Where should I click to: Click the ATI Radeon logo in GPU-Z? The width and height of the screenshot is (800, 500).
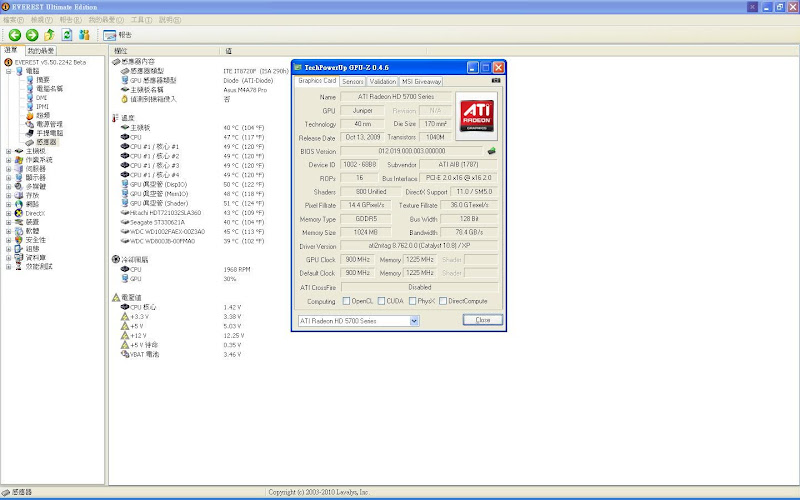click(x=477, y=116)
